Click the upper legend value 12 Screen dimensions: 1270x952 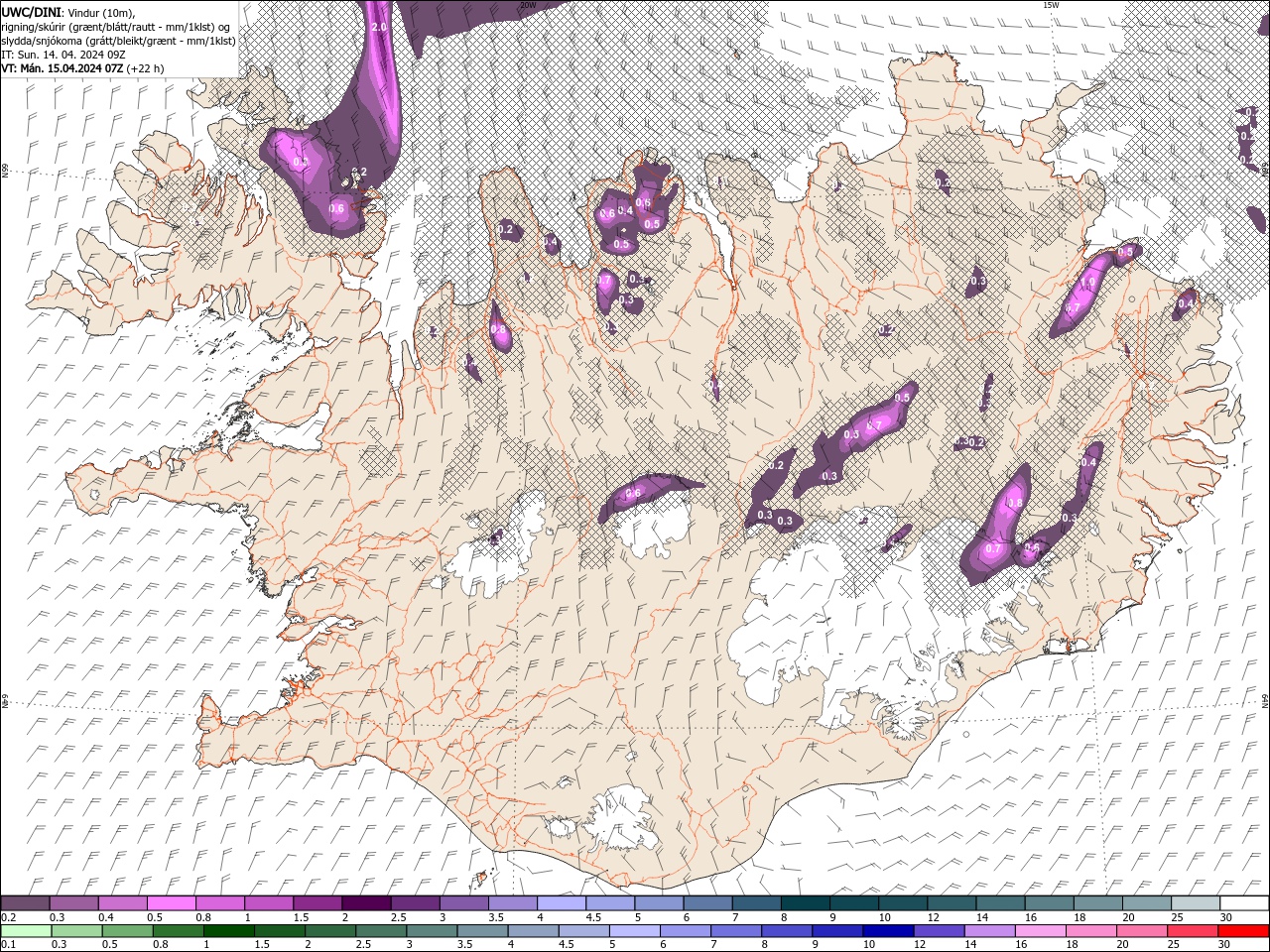coord(934,917)
